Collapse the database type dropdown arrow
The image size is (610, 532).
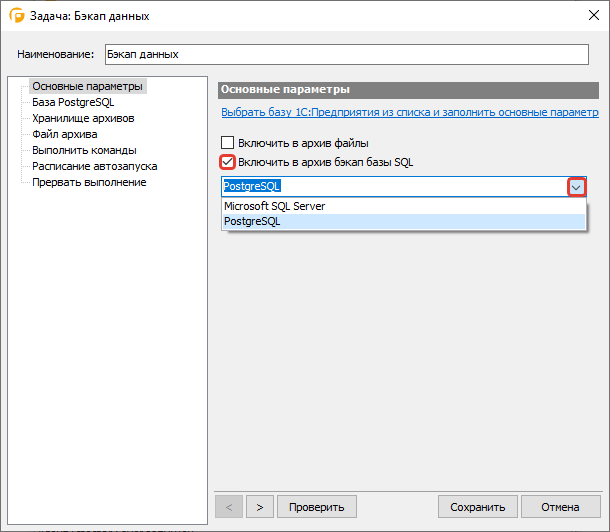click(576, 187)
